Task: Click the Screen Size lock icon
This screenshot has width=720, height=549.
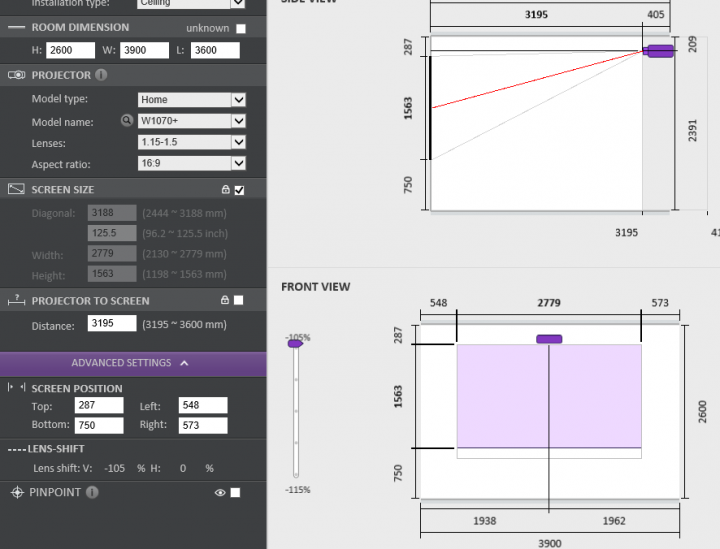Action: [225, 189]
